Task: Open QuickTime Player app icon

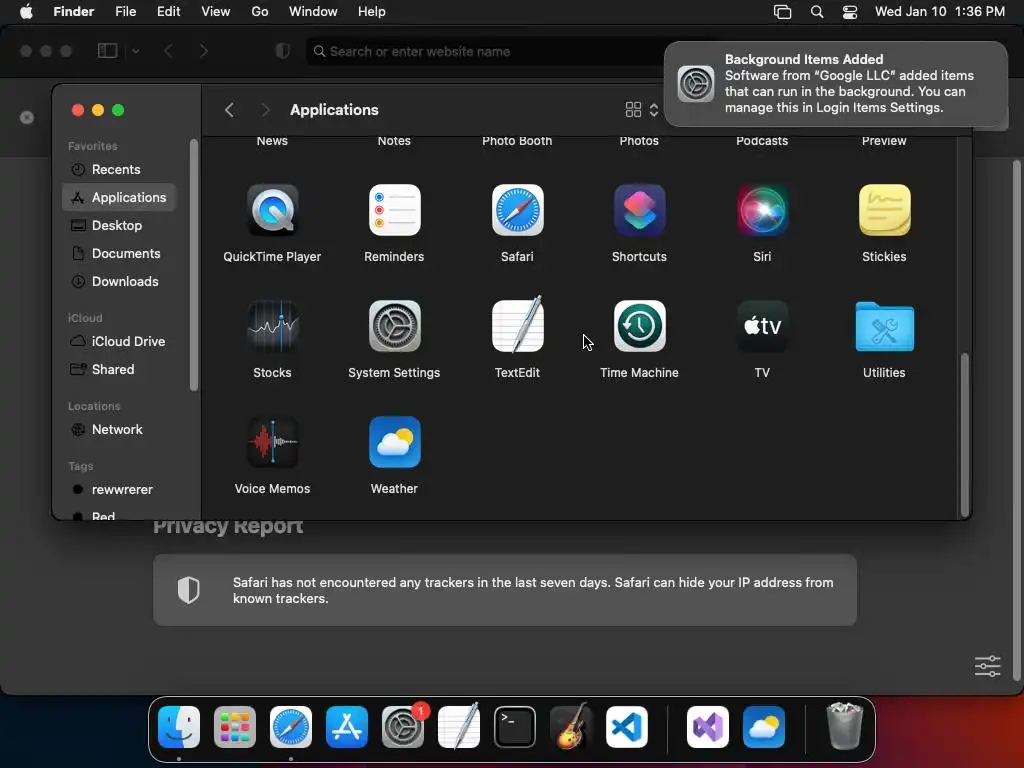Action: [x=272, y=210]
